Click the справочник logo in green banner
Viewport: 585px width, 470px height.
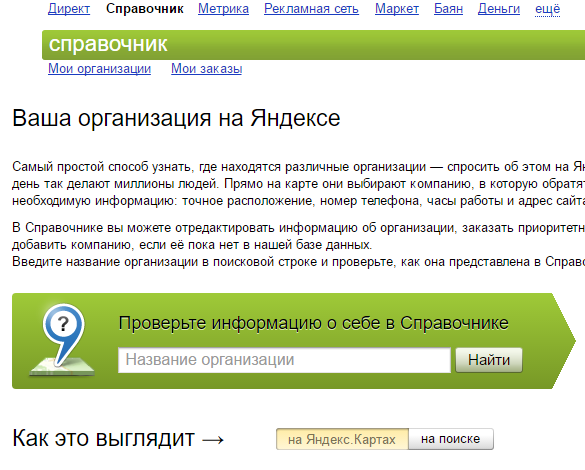[108, 44]
